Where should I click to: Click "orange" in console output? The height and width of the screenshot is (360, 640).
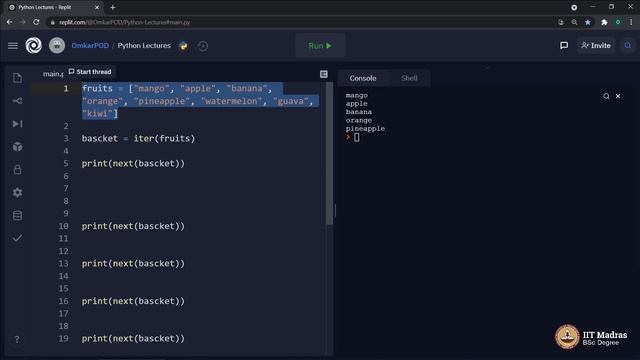[x=359, y=120]
